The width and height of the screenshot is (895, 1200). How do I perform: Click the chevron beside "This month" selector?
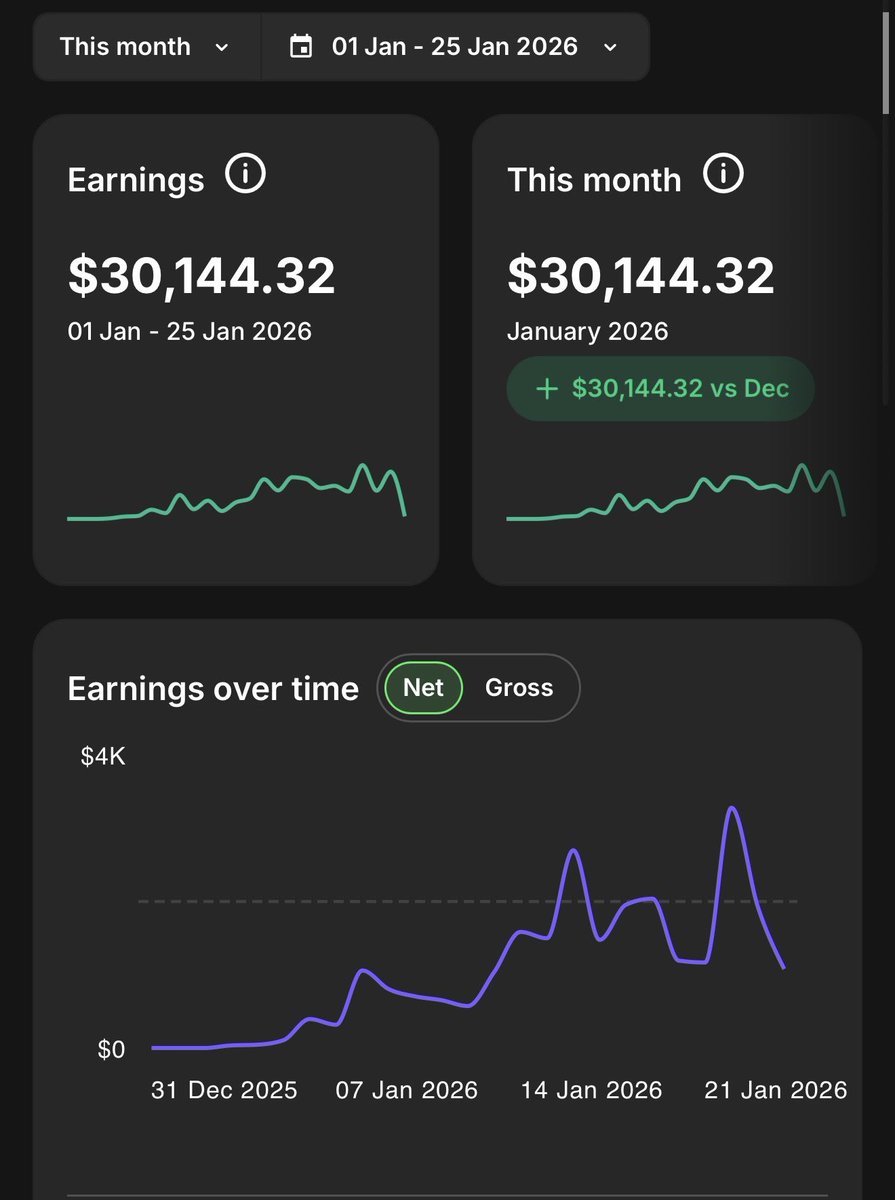222,47
